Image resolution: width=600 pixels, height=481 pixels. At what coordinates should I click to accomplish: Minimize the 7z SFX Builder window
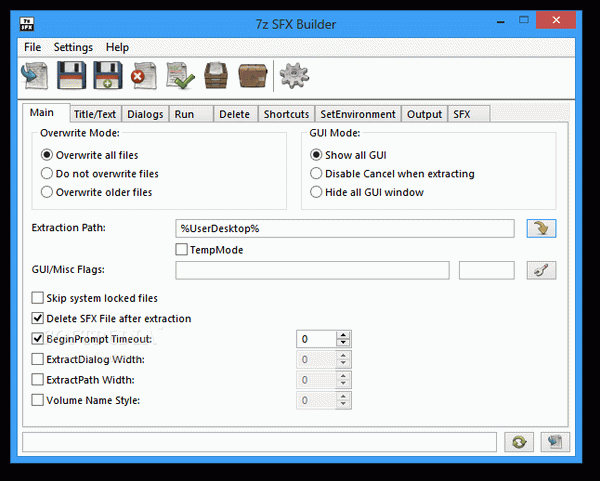[x=501, y=21]
